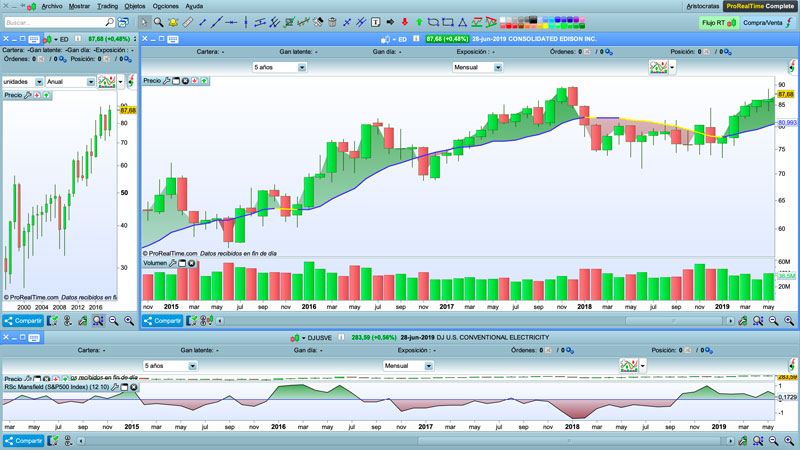The image size is (800, 450).
Task: Click main chart horizontal scrollbar thumb
Action: 673,320
